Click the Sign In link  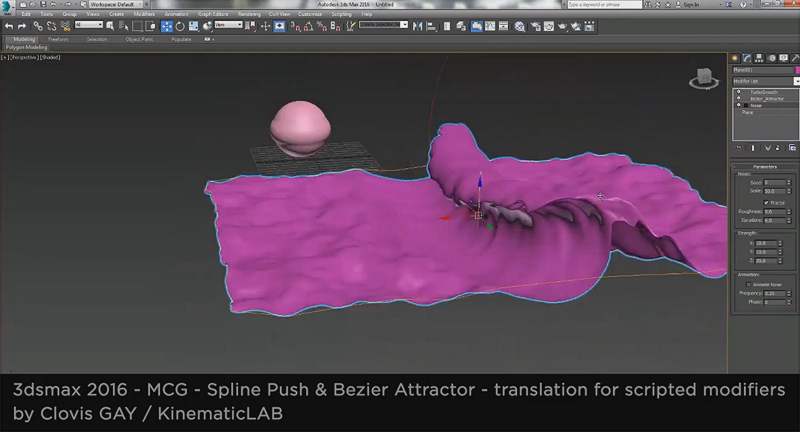pos(691,4)
